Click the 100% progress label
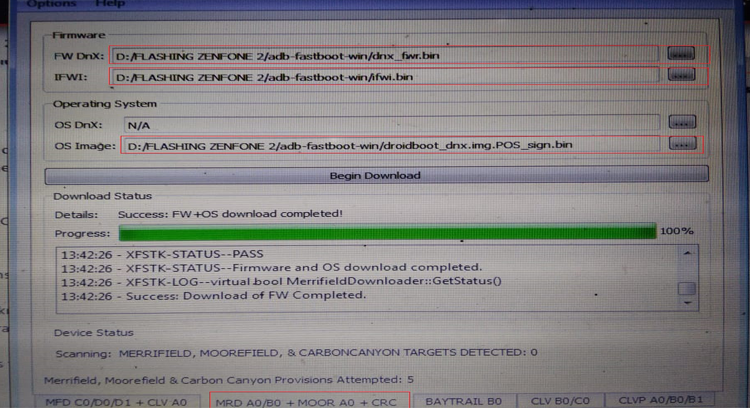Image resolution: width=750 pixels, height=408 pixels. point(677,231)
